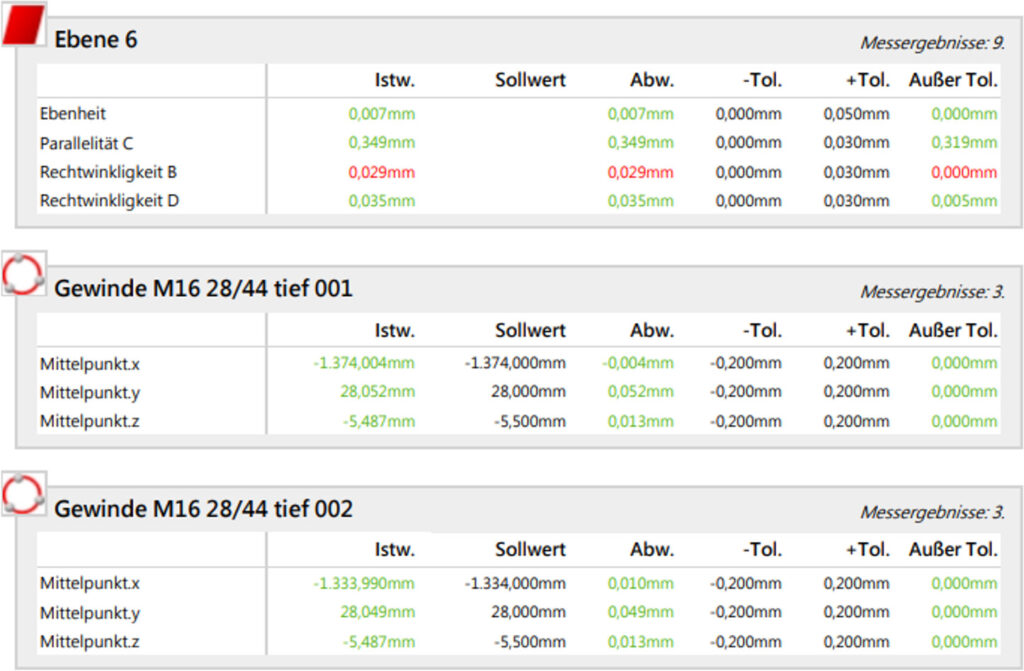
Task: Click the circle icon beside Gewinde tief 002
Action: coord(24,494)
